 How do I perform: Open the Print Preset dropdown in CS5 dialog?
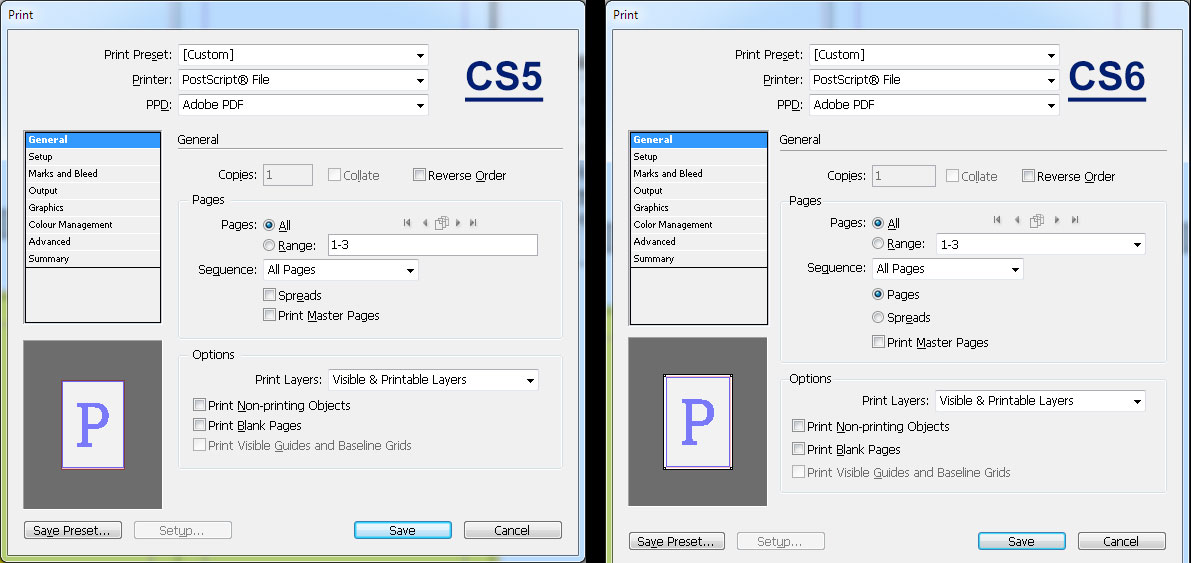pyautogui.click(x=303, y=55)
